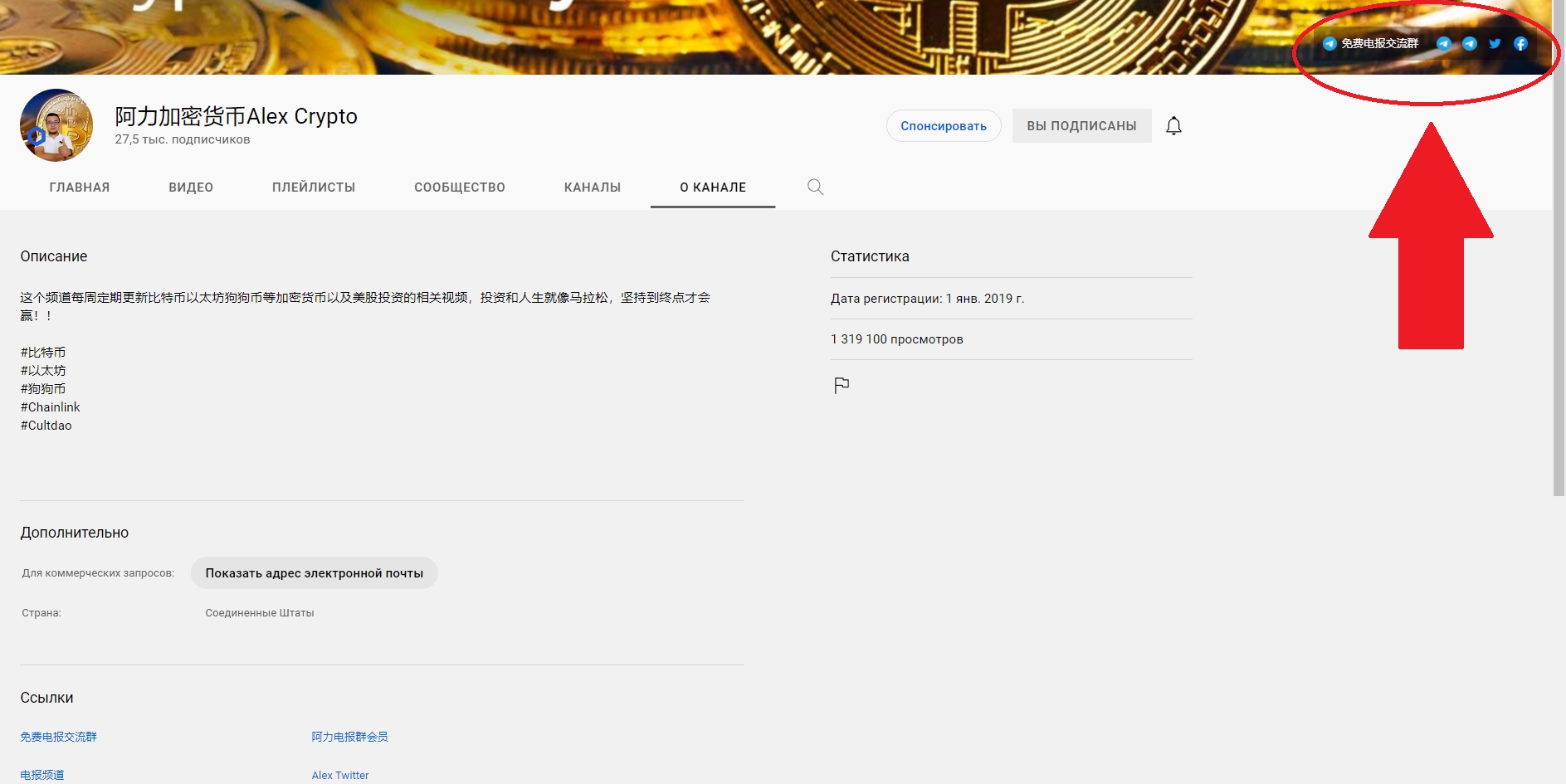
Task: Open the 免费电报交流群 link under Ссылки
Action: pyautogui.click(x=59, y=737)
